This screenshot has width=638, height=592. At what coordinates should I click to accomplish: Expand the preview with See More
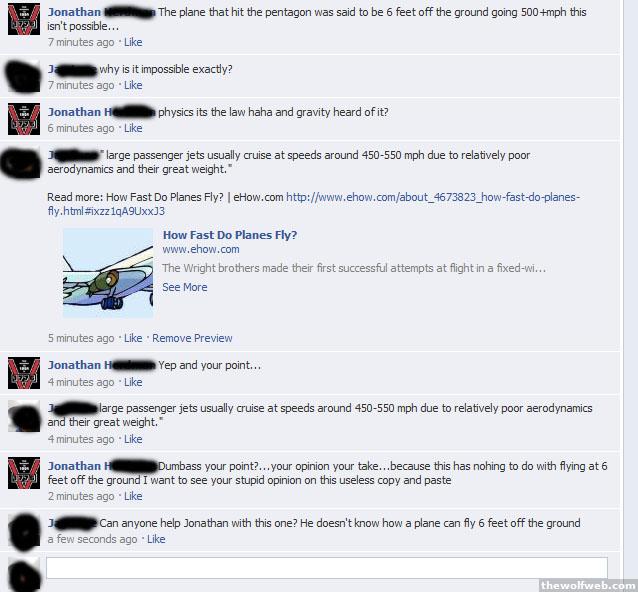pos(185,287)
